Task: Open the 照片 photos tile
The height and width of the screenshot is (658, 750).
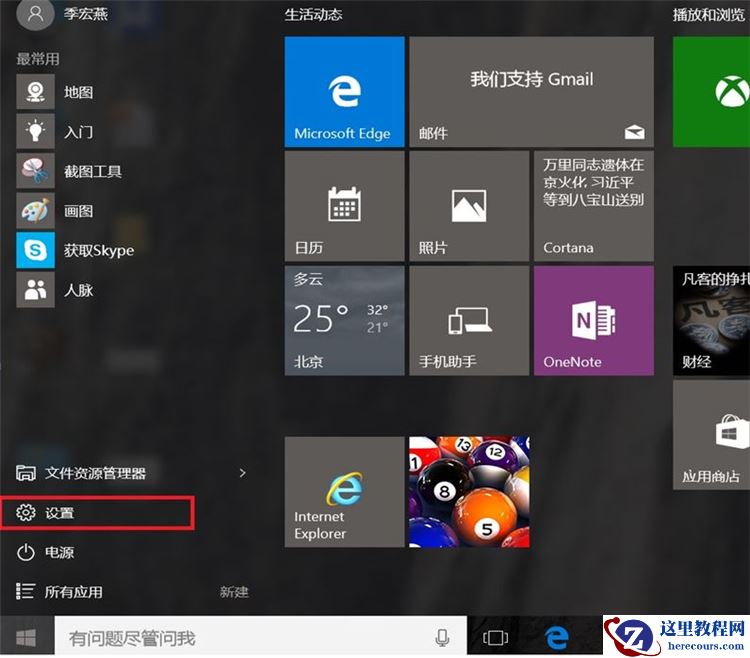Action: 469,206
